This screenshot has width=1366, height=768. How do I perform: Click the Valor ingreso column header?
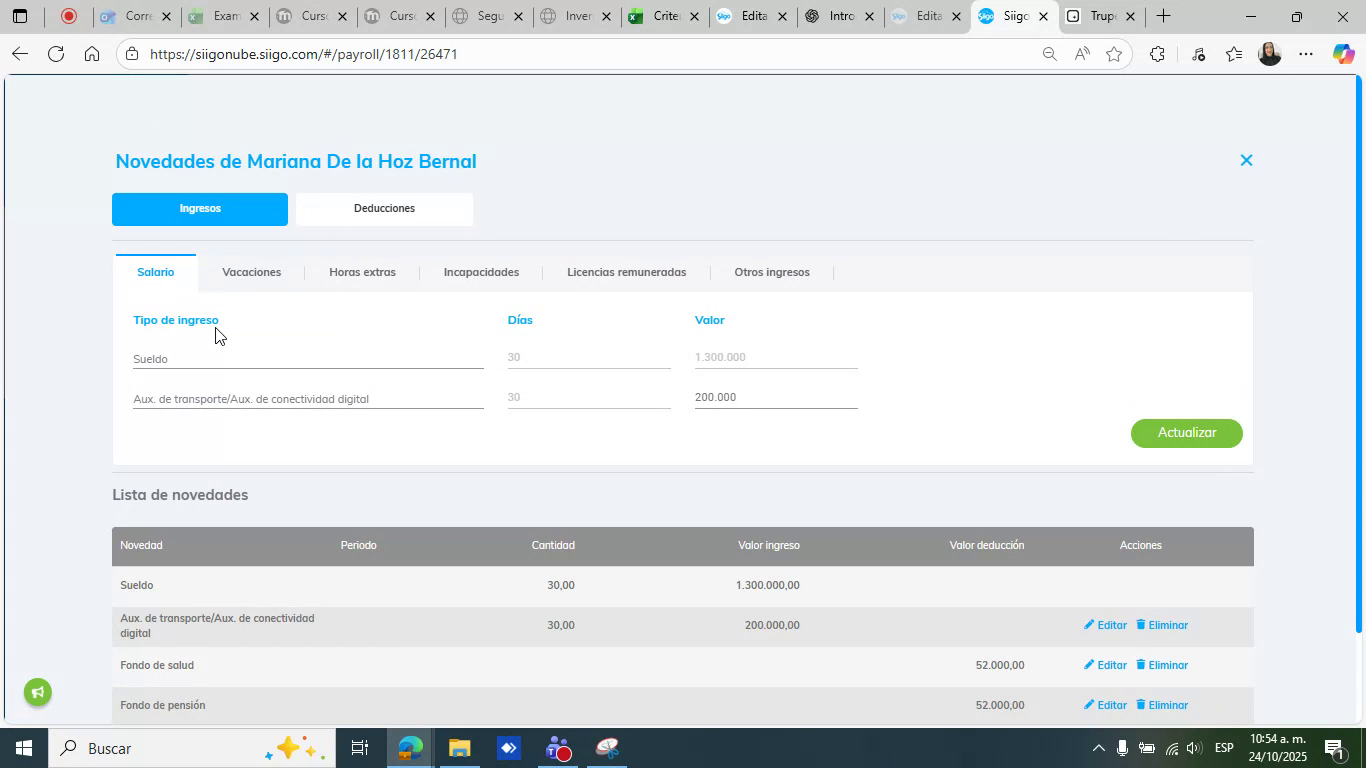coord(768,546)
